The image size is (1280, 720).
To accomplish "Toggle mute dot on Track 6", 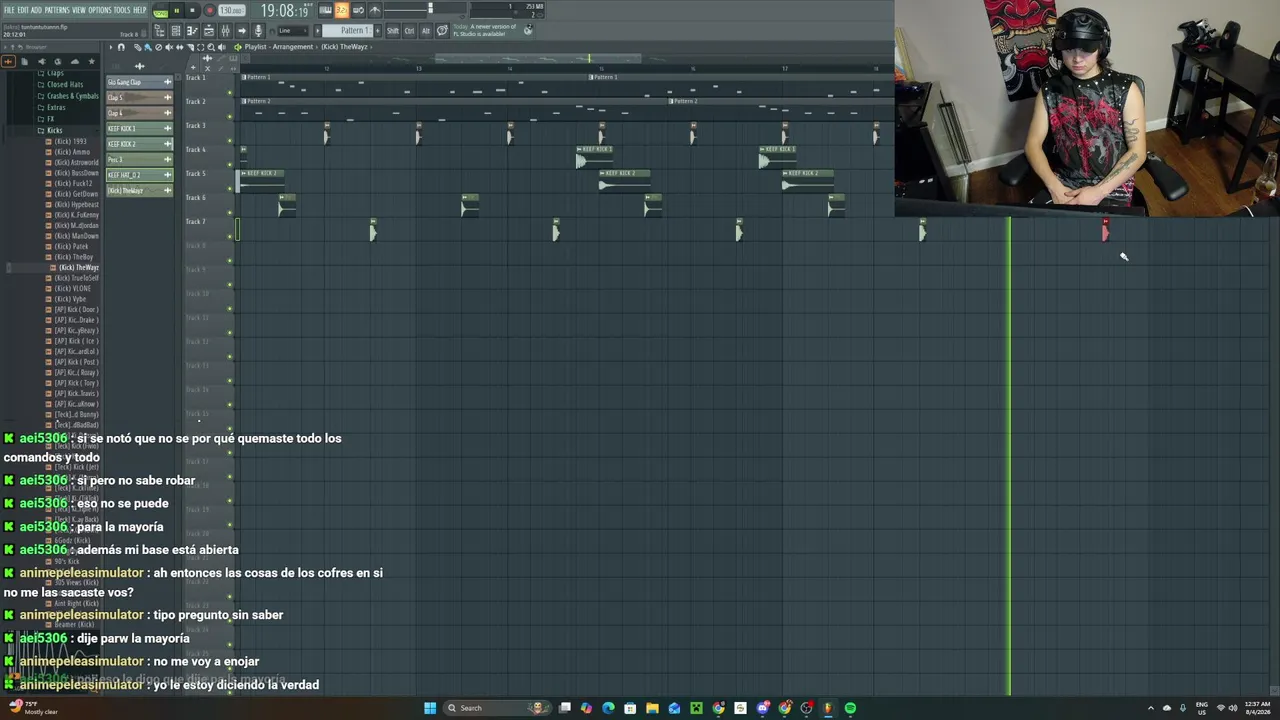I will click(230, 212).
